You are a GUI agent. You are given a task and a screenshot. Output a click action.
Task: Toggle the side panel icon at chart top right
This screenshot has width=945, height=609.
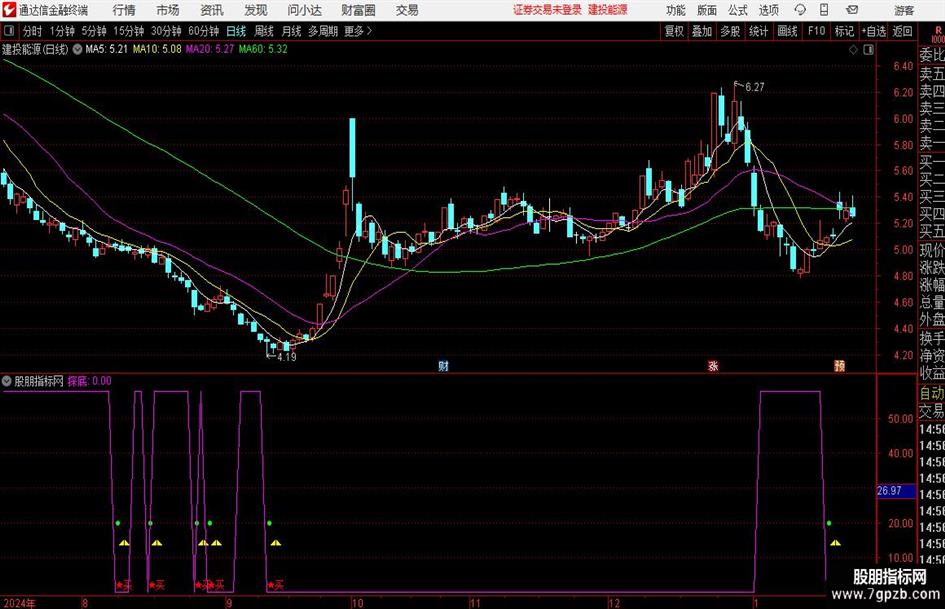click(x=868, y=50)
